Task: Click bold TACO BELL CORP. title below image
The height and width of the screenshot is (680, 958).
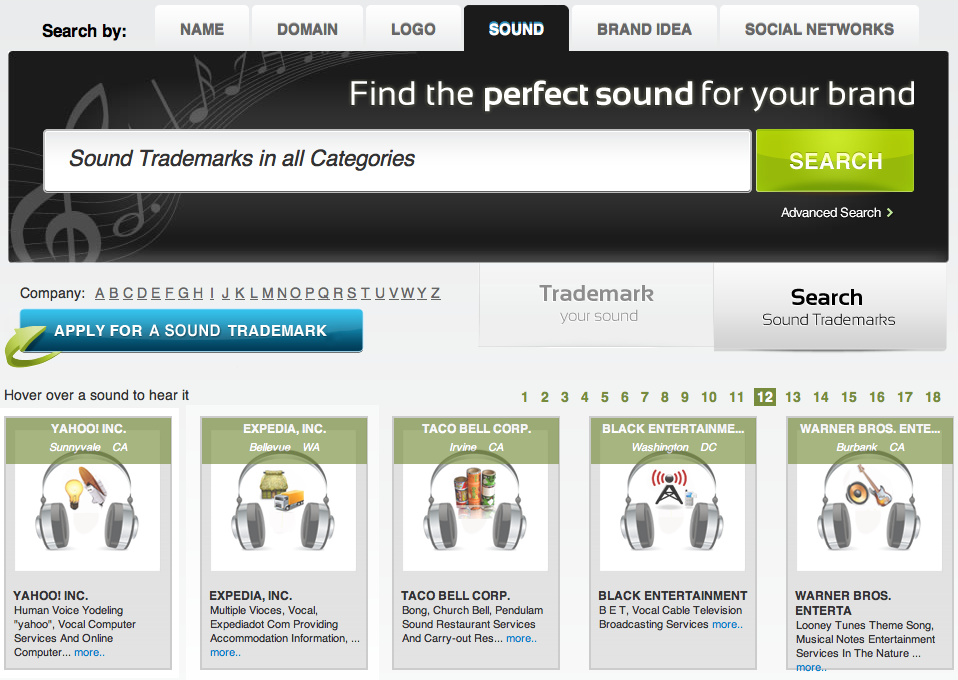Action: click(455, 596)
